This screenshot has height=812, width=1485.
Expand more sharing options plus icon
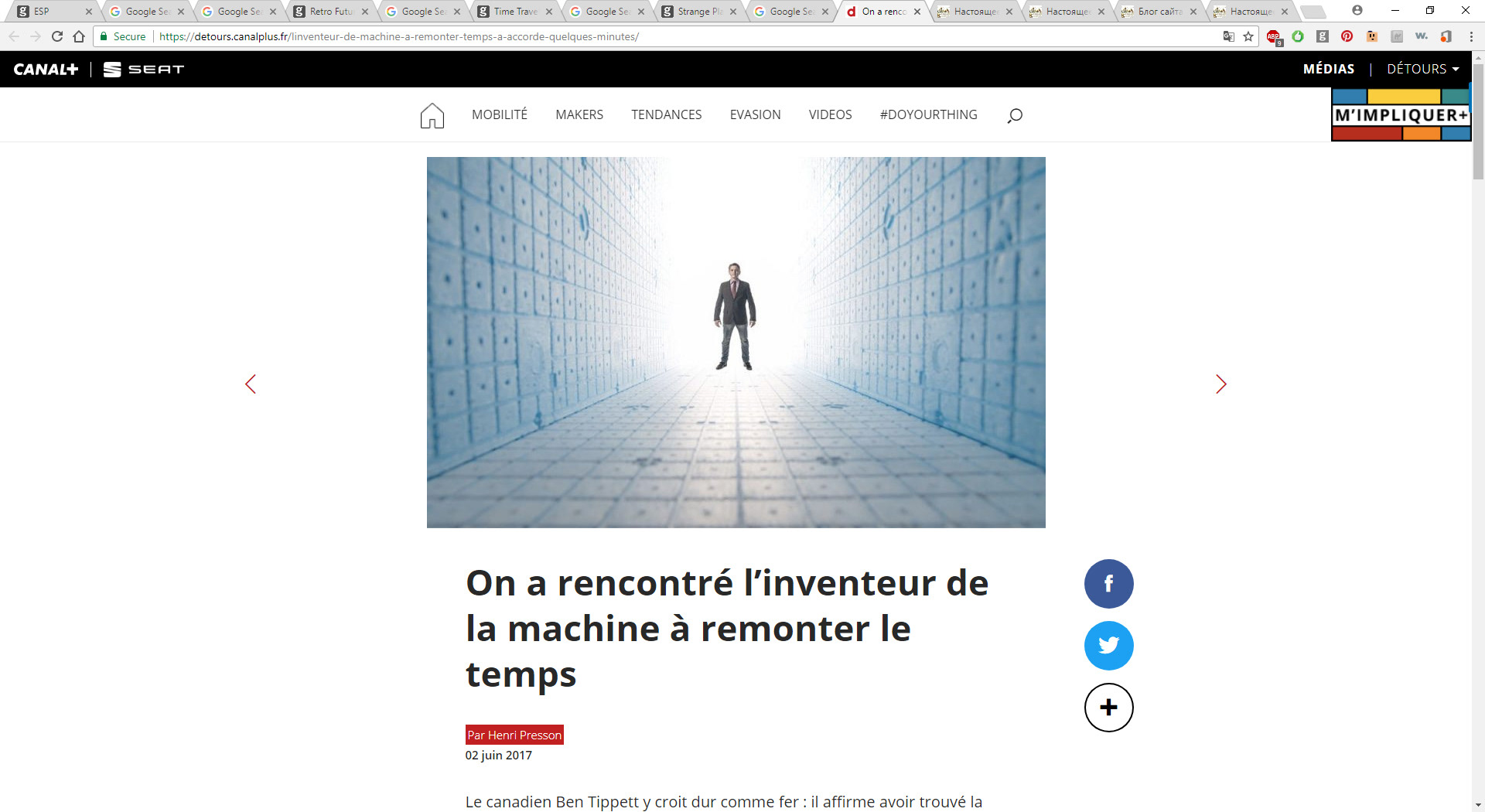tap(1108, 708)
